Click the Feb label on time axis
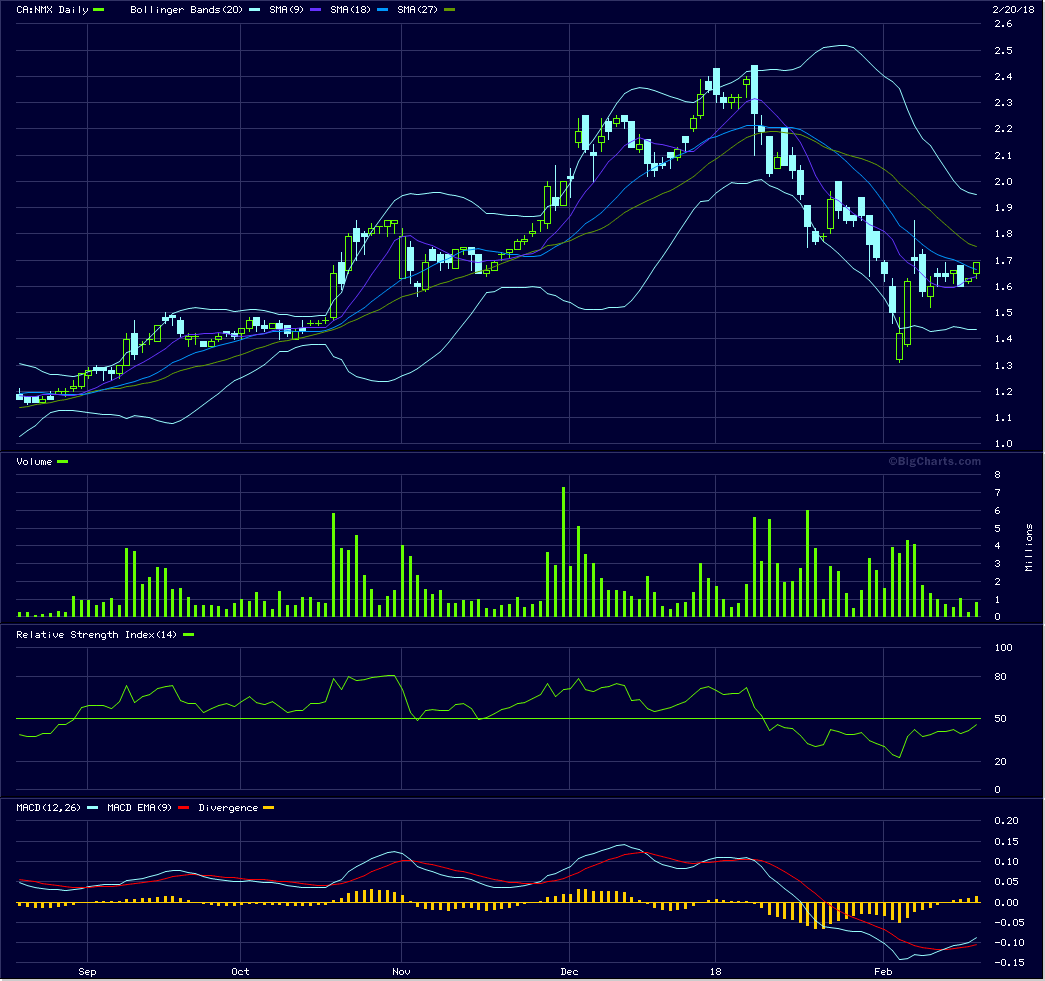The height and width of the screenshot is (981, 1045). point(883,971)
